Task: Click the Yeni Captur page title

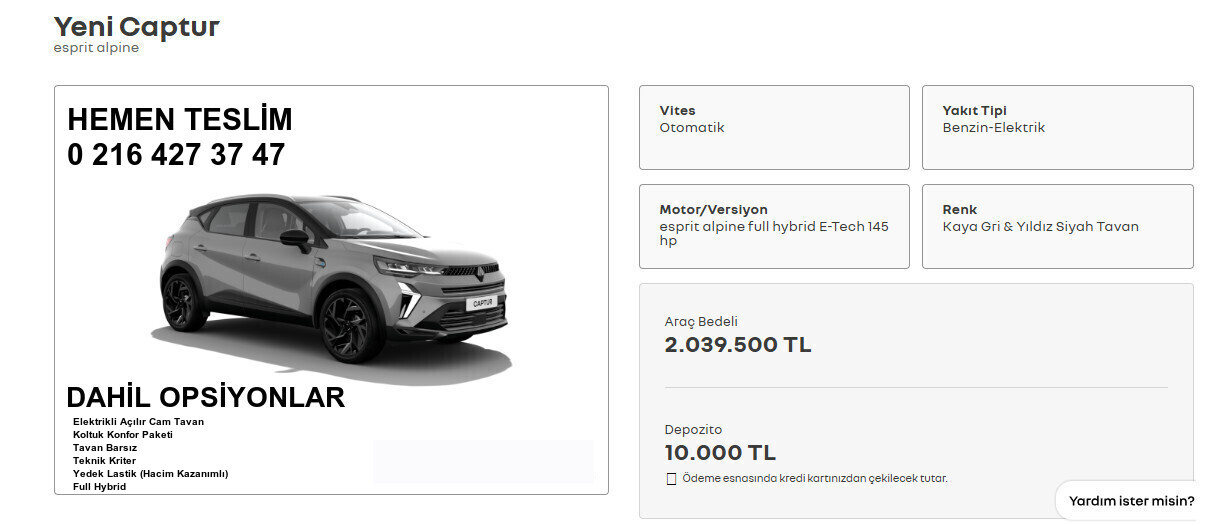Action: (x=136, y=26)
